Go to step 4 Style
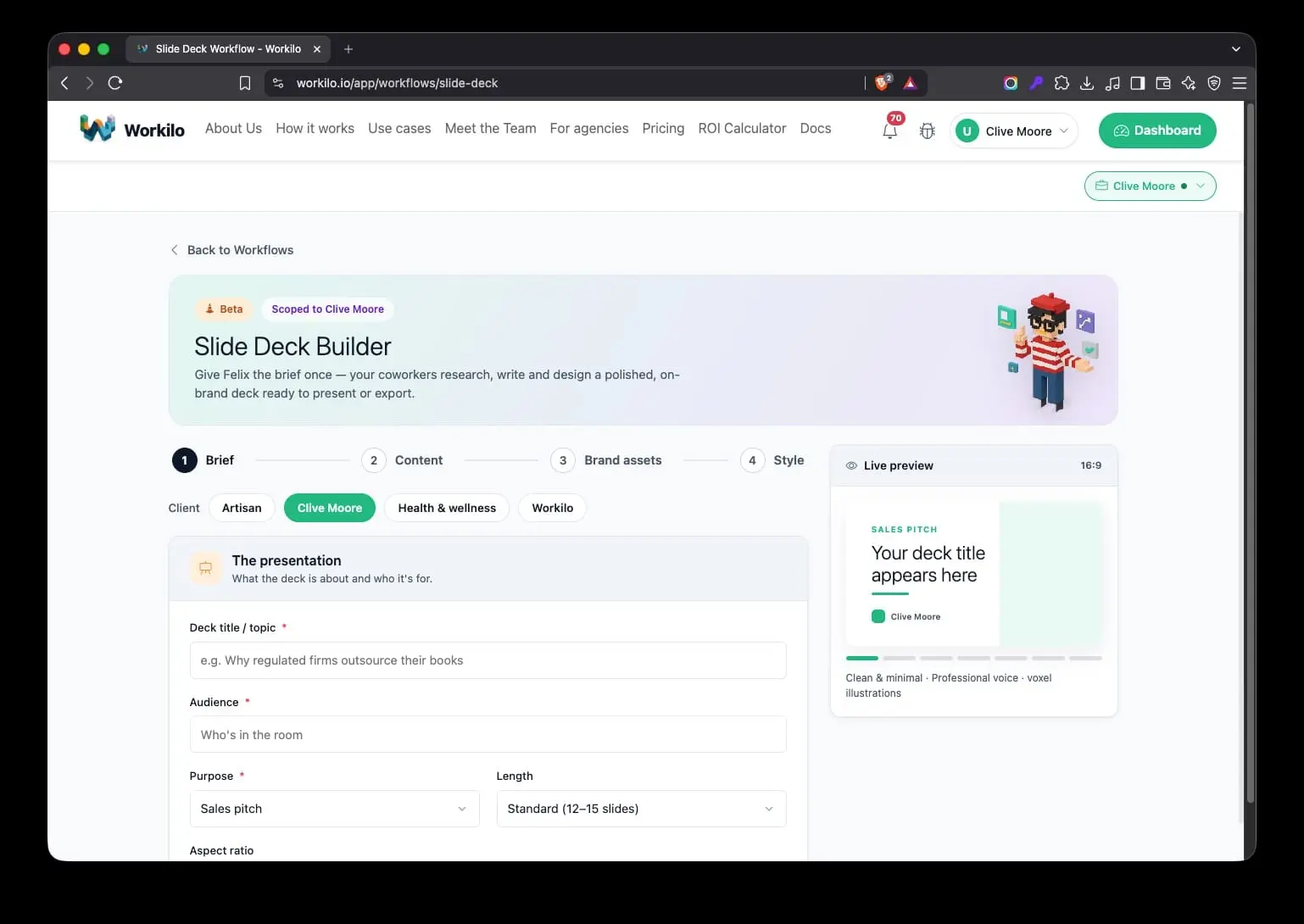 click(x=772, y=460)
